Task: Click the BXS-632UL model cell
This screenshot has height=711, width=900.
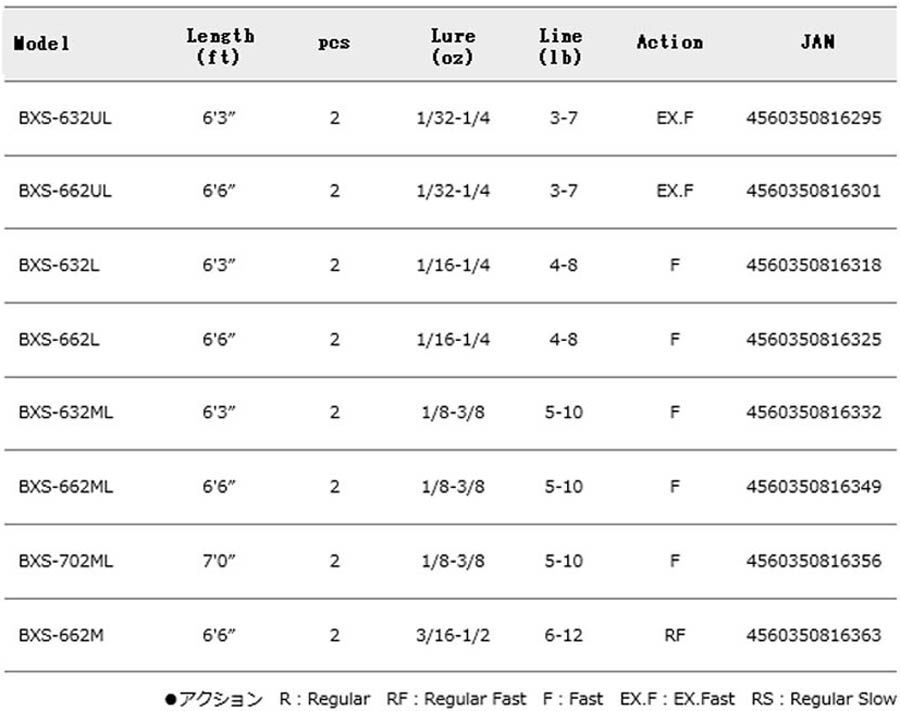Action: point(65,118)
